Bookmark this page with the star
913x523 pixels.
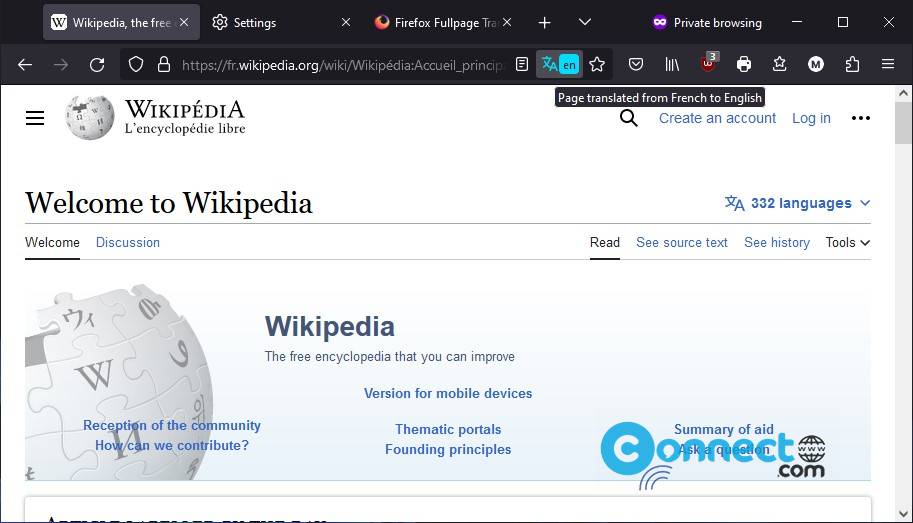tap(597, 64)
